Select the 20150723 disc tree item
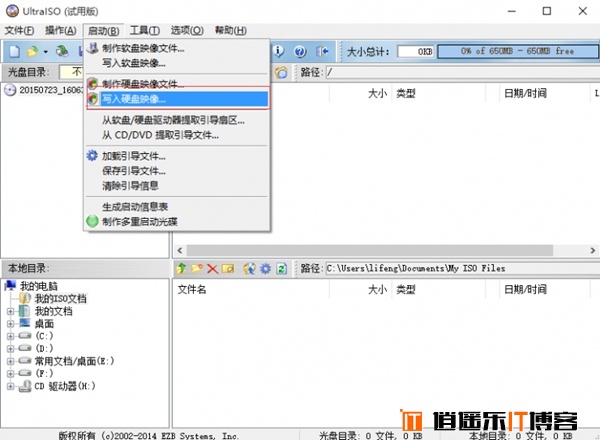Image resolution: width=600 pixels, height=440 pixels. click(43, 90)
